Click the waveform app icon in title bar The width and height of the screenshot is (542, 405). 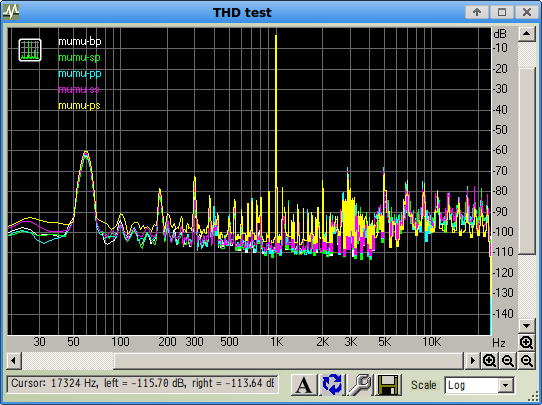11,12
